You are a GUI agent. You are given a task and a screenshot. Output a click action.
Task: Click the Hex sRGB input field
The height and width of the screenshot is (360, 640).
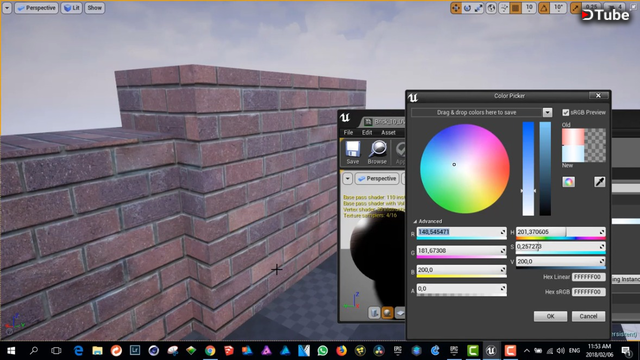[x=588, y=291]
